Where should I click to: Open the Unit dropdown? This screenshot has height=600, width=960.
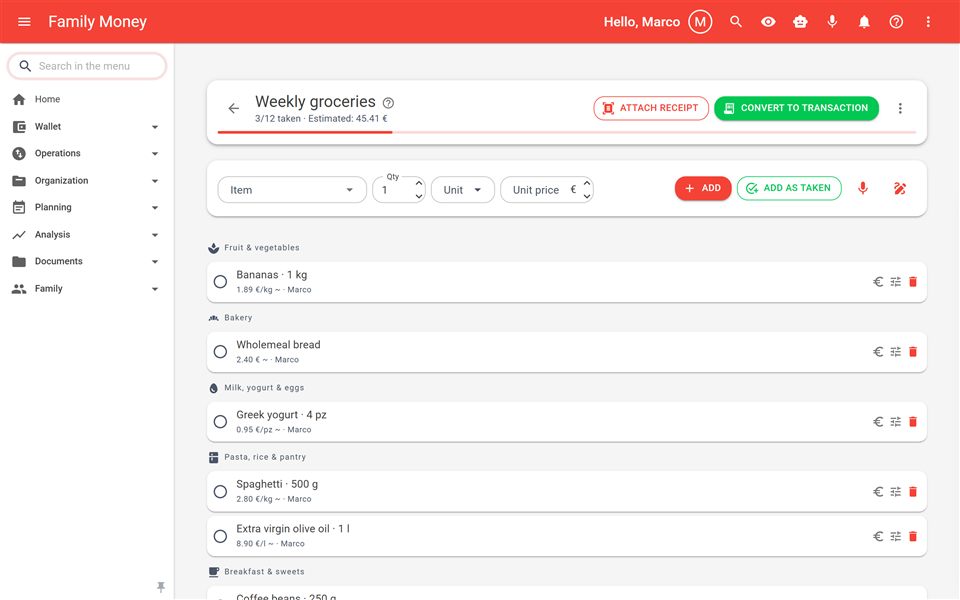pos(462,190)
